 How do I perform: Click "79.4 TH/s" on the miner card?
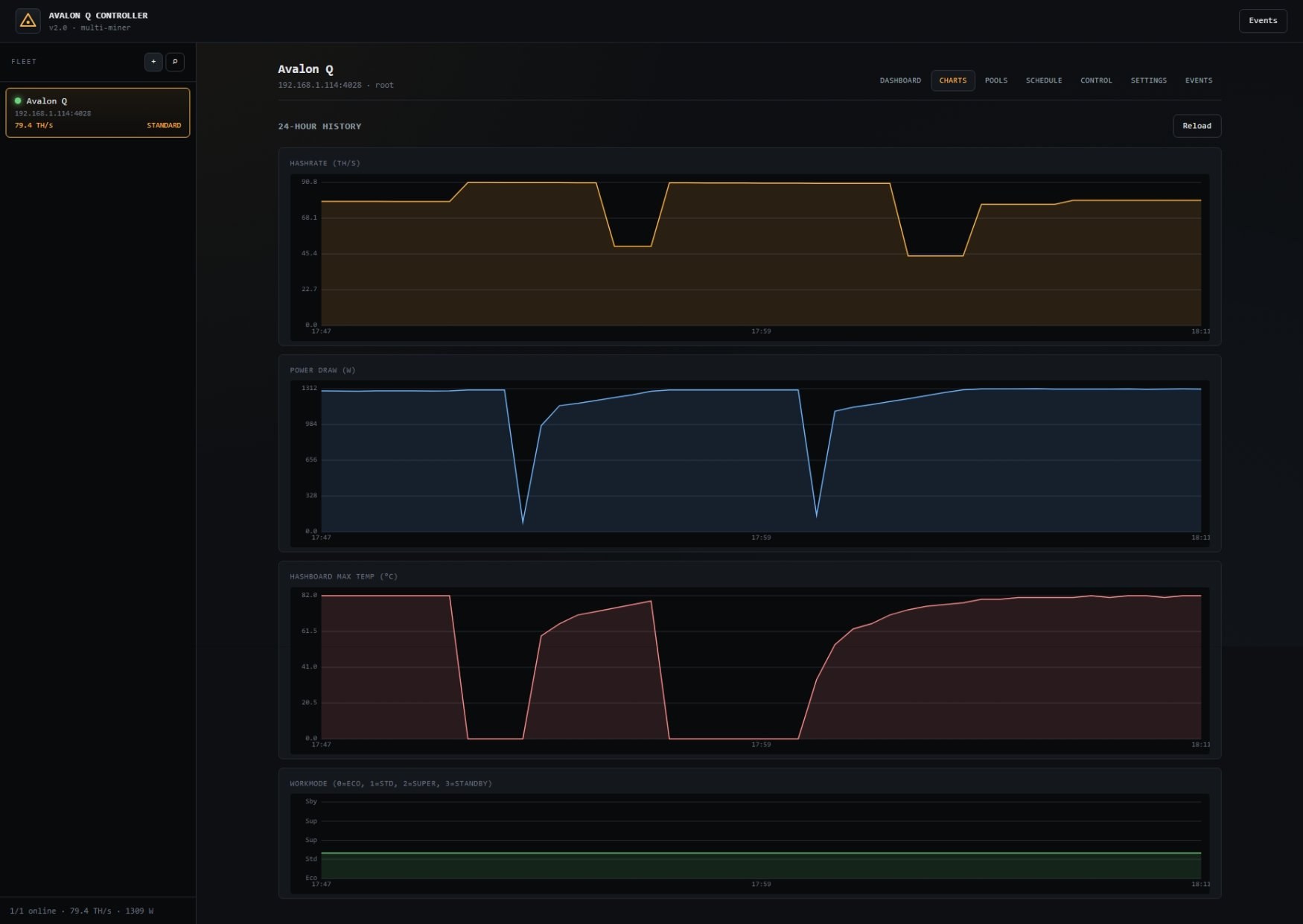point(34,126)
